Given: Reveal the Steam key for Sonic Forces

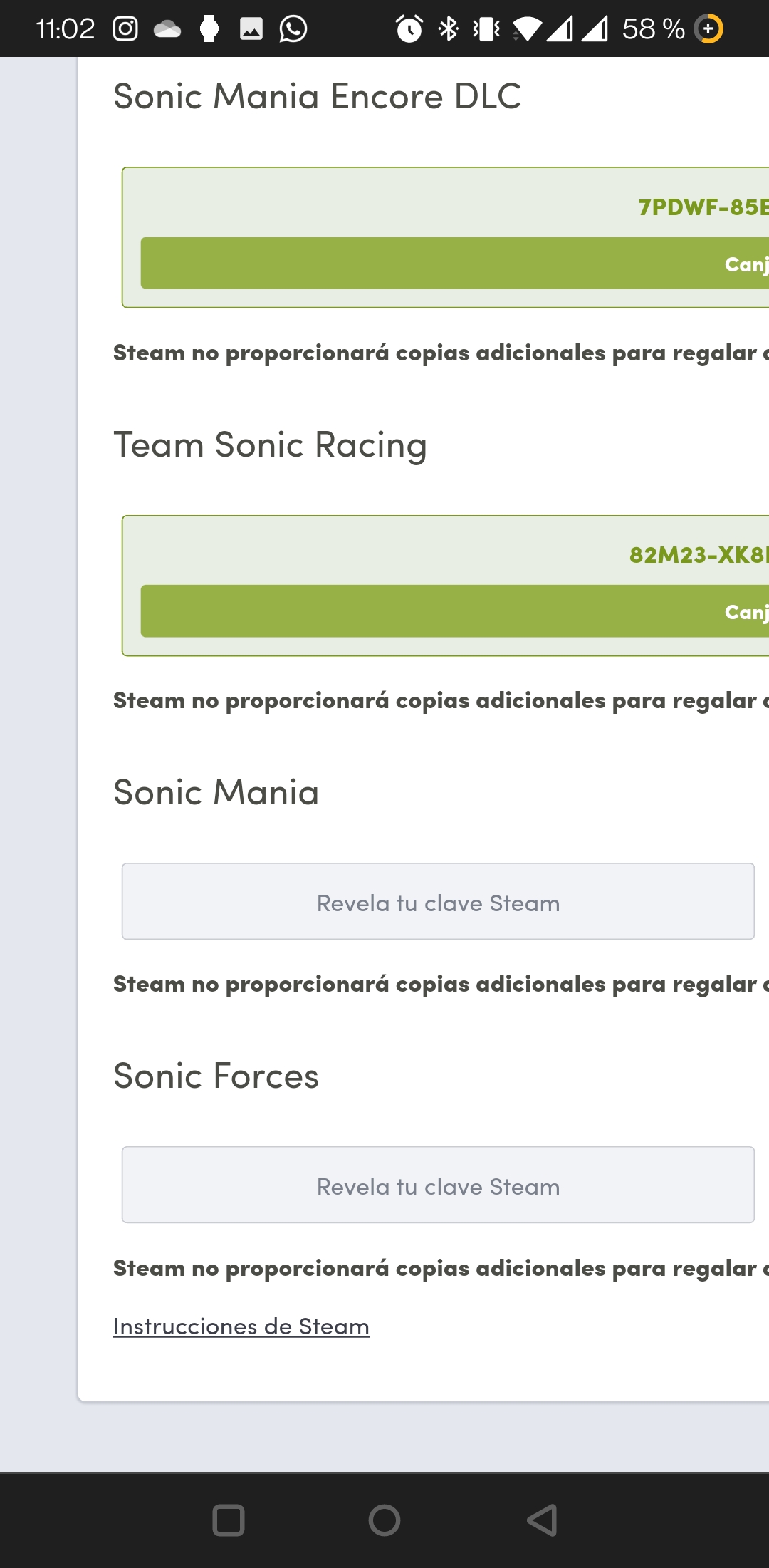Looking at the screenshot, I should tap(438, 1185).
